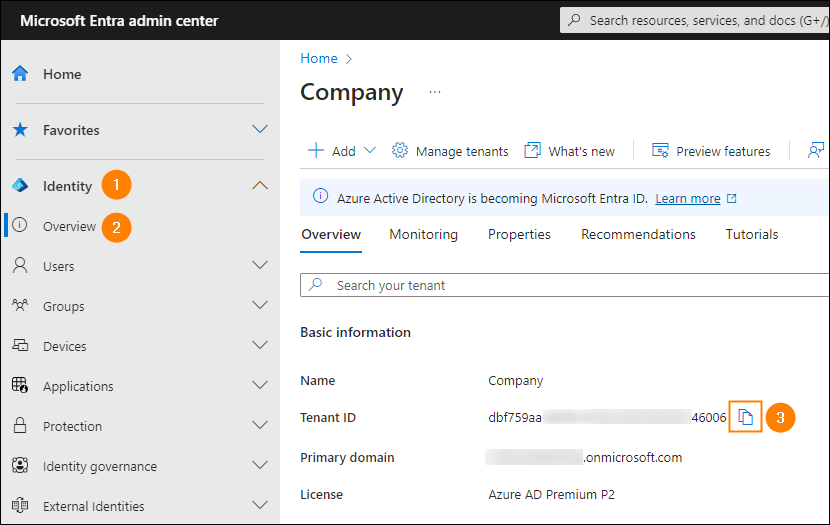Screen dimensions: 830x525
Task: Click the Search your tenant field
Action: pos(565,285)
